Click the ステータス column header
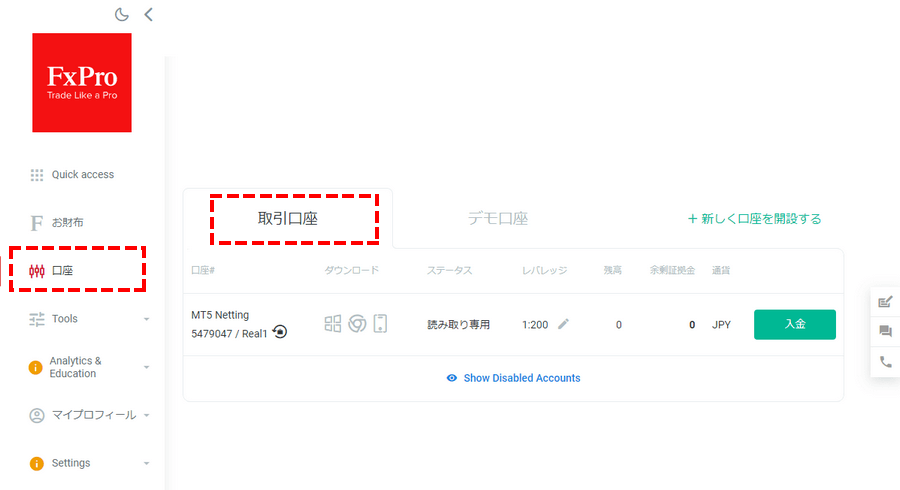This screenshot has height=490, width=900. point(449,270)
